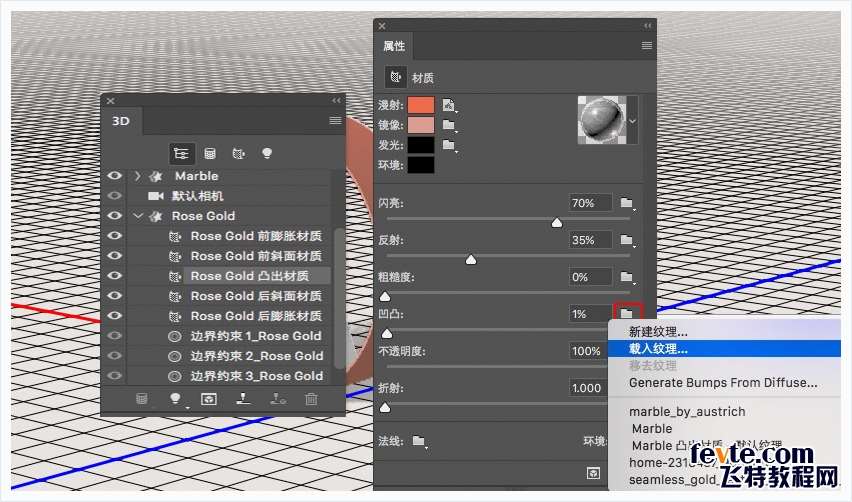Filter 3D panel by whole scene
Viewport: 852px width, 502px height.
181,154
